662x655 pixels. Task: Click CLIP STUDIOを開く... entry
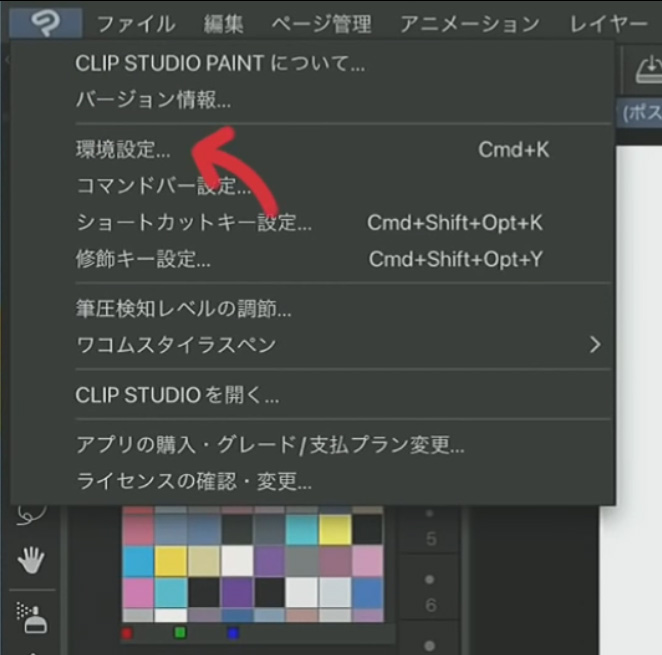177,395
